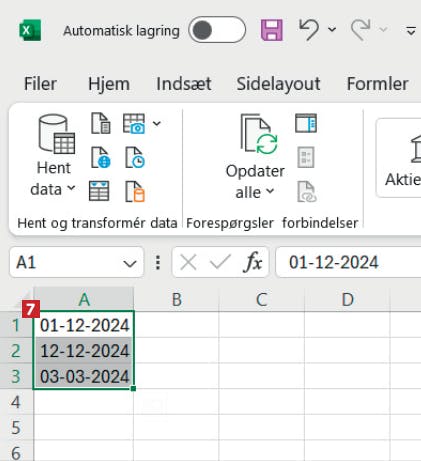Click the purple Save icon
Screen dimensions: 421x461
tap(272, 30)
